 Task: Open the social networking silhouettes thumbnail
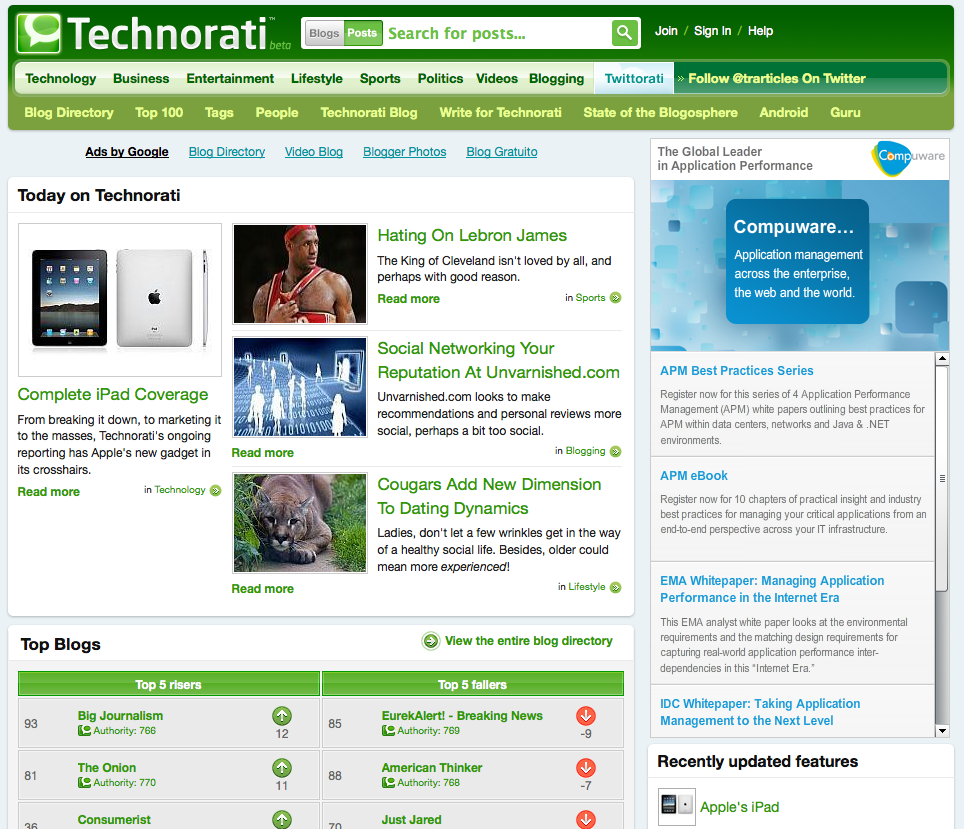(300, 387)
